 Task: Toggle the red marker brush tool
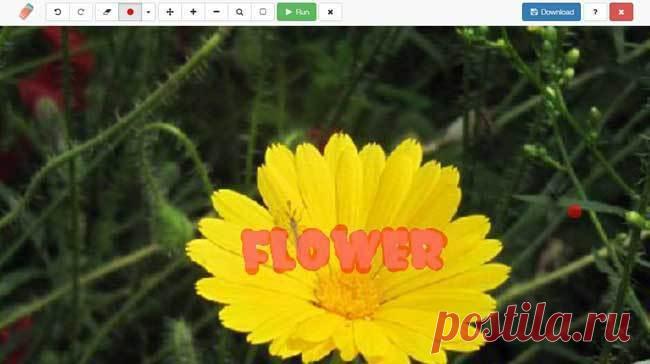point(130,12)
